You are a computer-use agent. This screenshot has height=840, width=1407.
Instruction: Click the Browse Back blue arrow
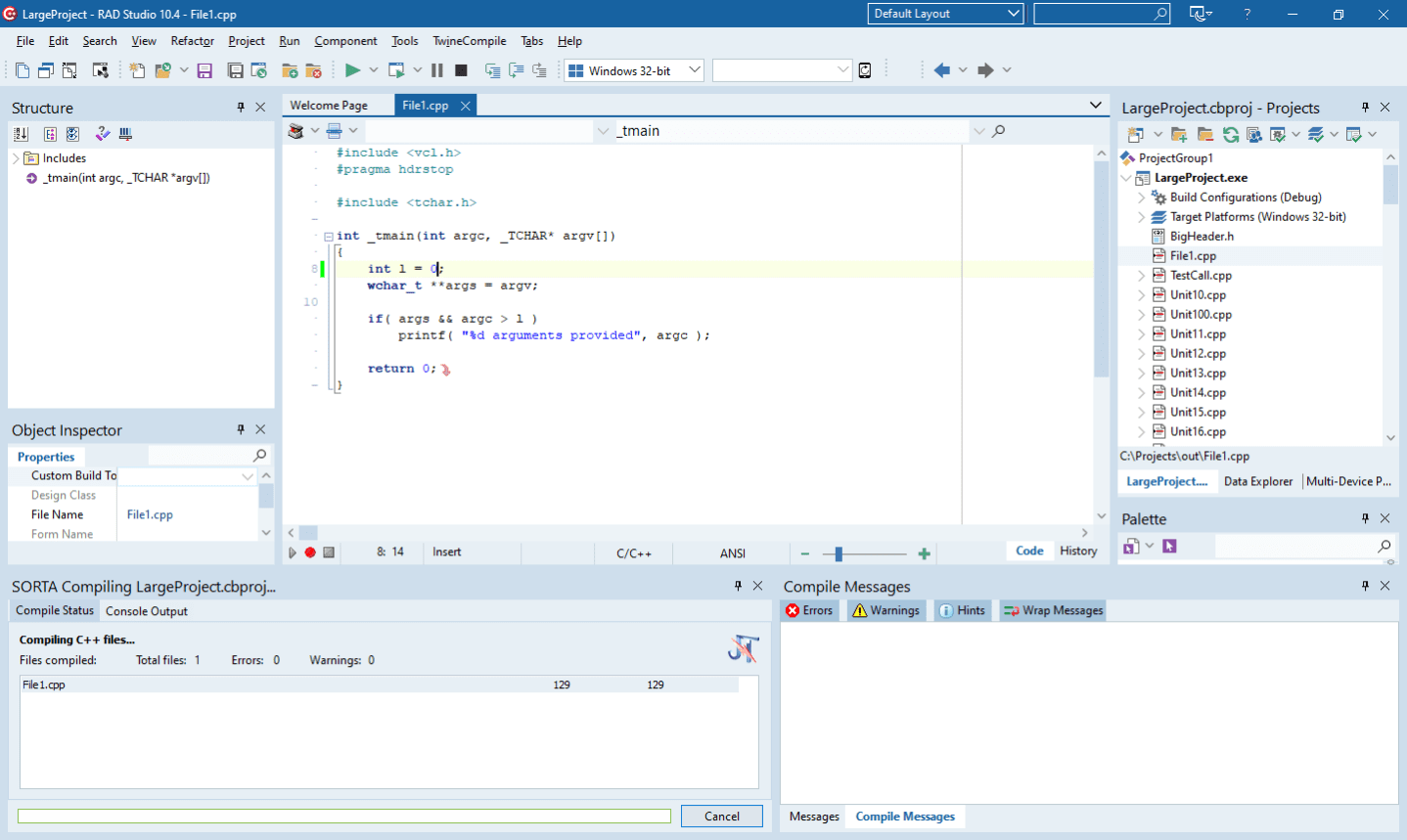coord(942,70)
